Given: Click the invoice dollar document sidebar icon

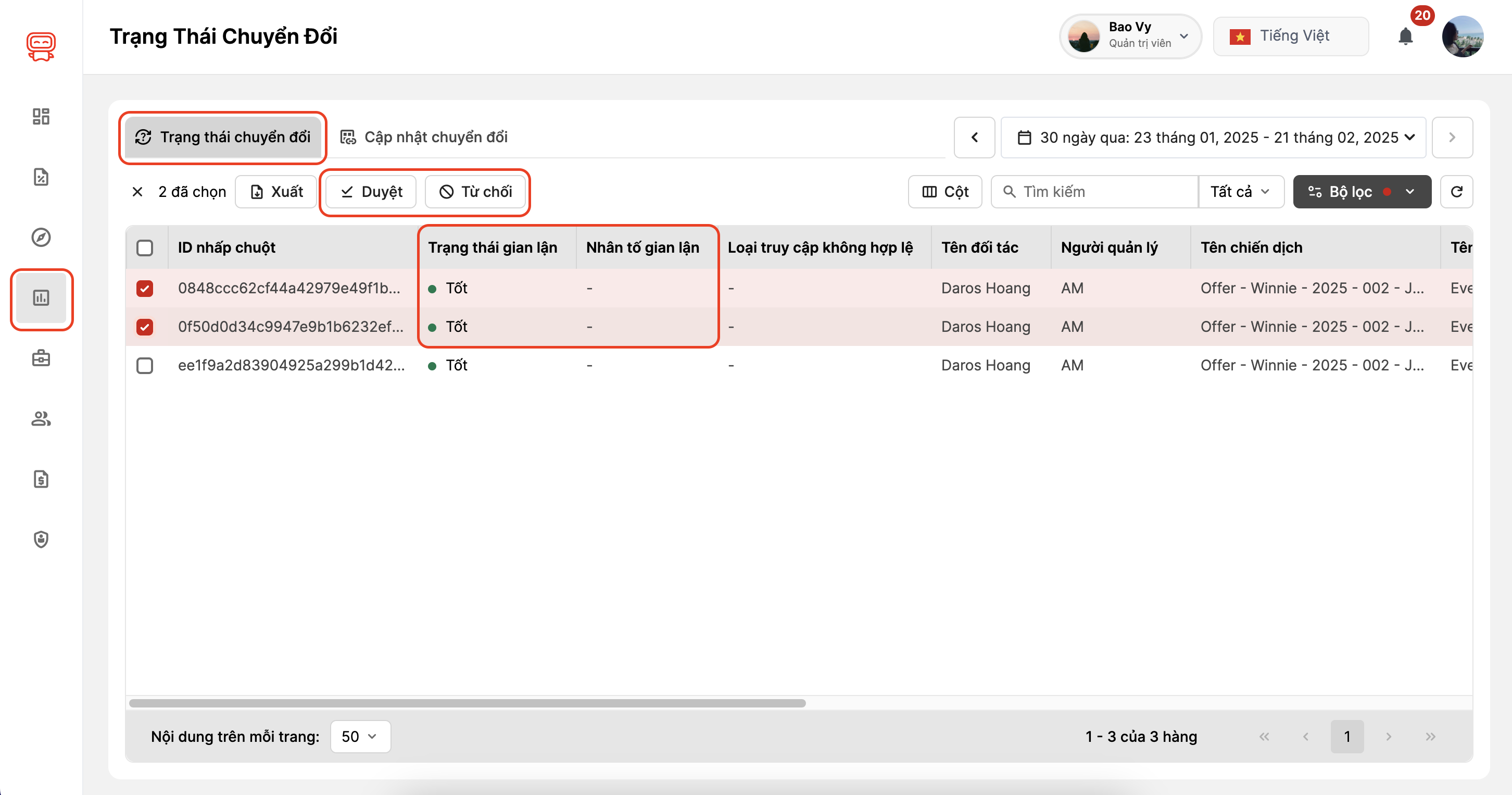Looking at the screenshot, I should pos(41,479).
